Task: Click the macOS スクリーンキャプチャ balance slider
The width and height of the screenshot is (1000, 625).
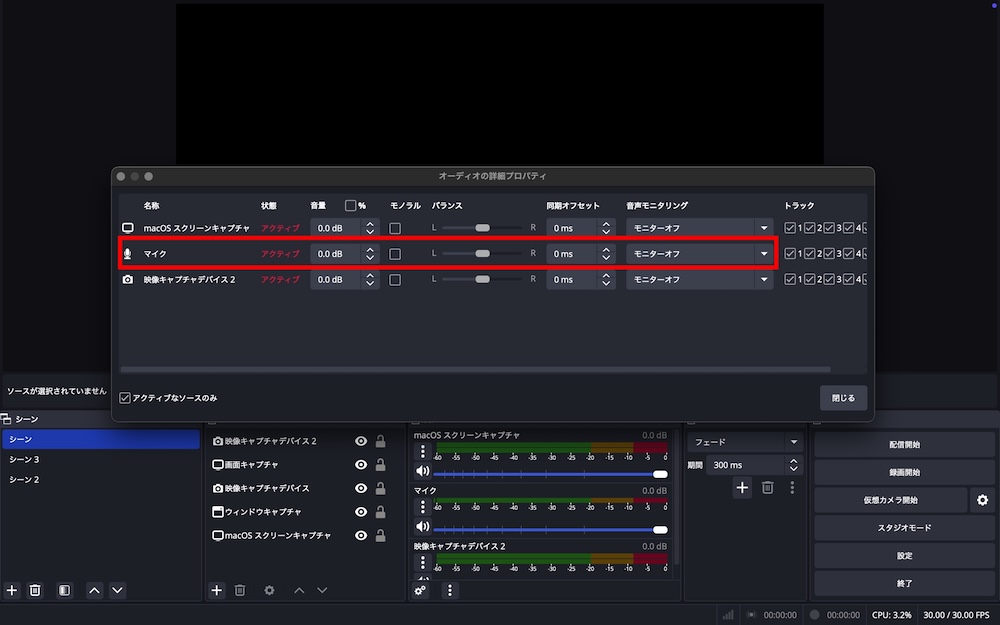Action: point(482,228)
